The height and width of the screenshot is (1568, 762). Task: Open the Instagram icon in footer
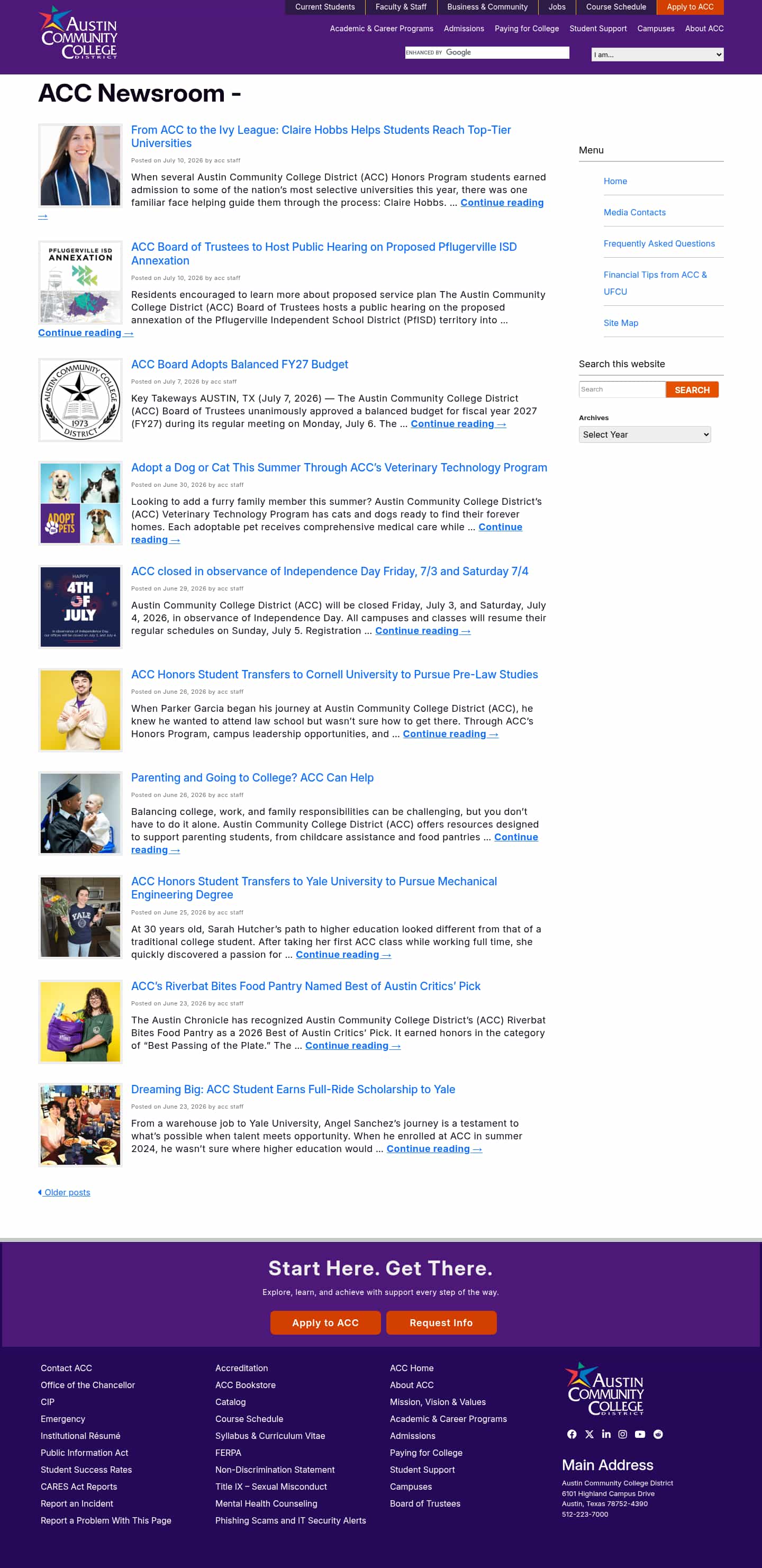point(623,1434)
